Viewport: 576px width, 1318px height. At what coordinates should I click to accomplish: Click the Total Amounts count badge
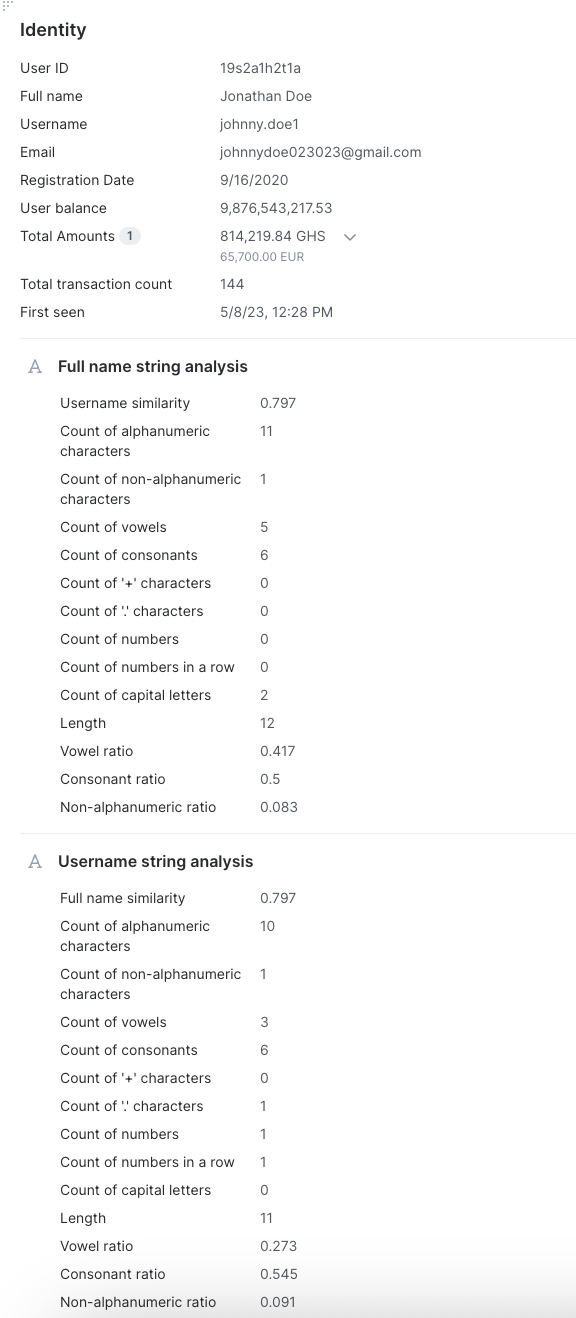coord(130,236)
